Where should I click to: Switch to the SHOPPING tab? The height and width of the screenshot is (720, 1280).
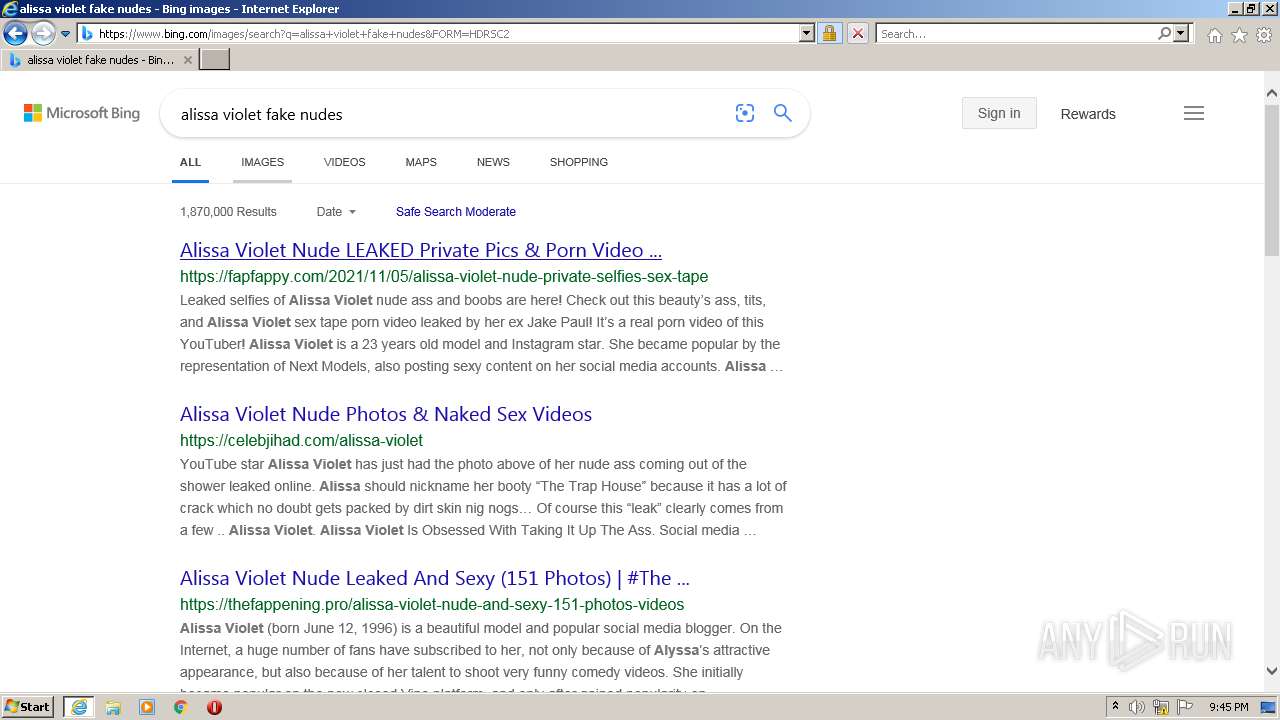point(579,162)
